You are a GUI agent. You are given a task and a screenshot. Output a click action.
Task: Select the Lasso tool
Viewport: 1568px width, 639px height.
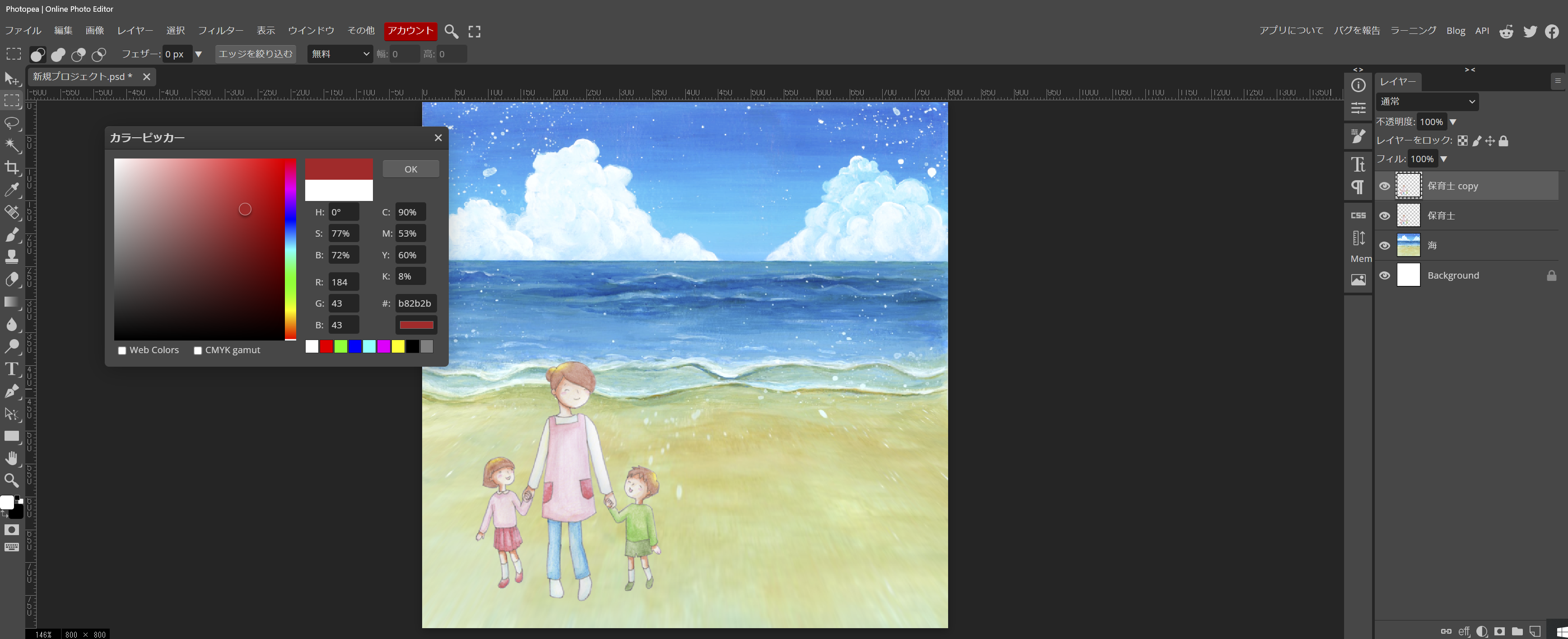[12, 123]
